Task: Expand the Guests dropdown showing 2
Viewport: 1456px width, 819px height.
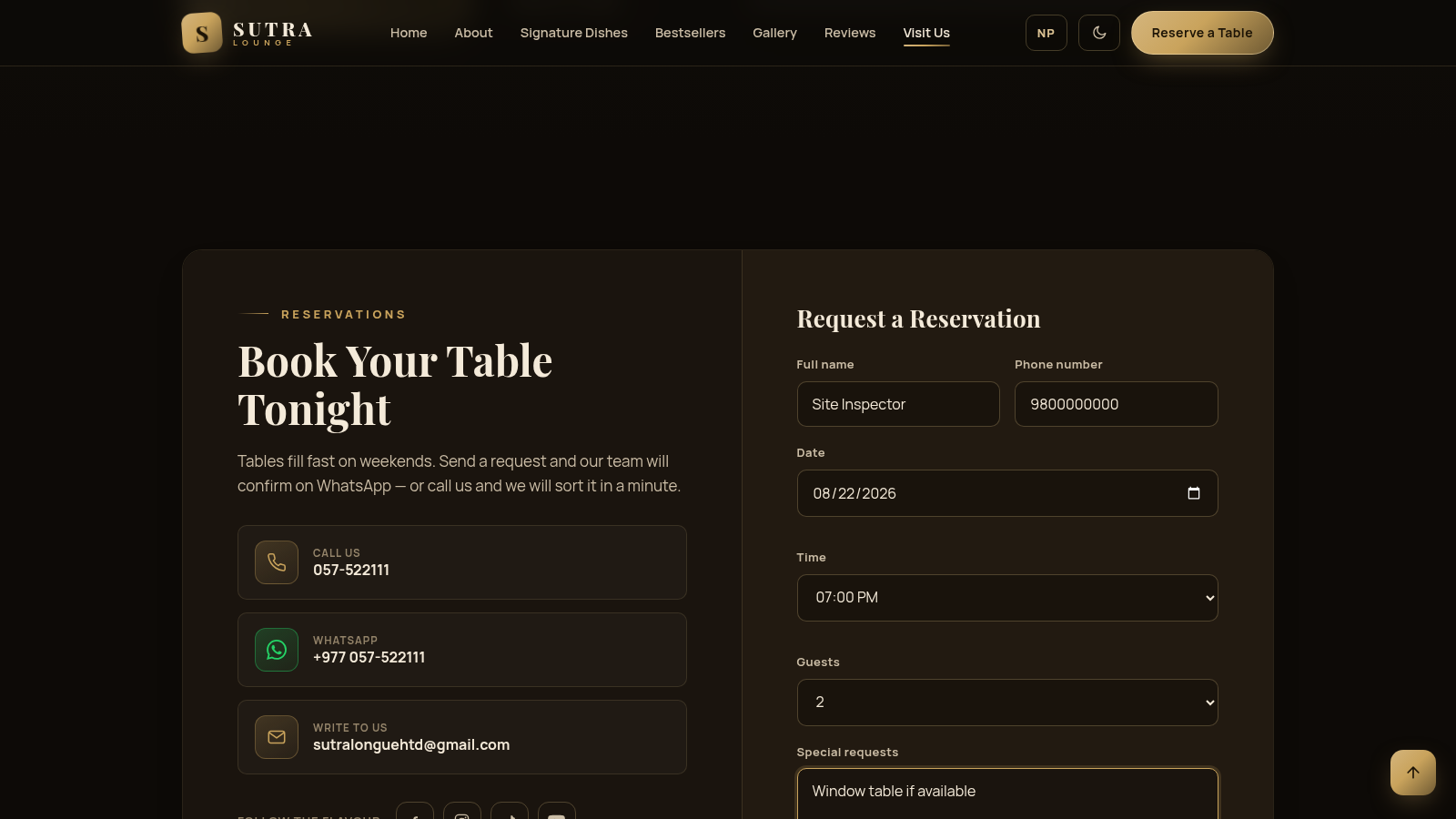Action: click(x=1007, y=703)
